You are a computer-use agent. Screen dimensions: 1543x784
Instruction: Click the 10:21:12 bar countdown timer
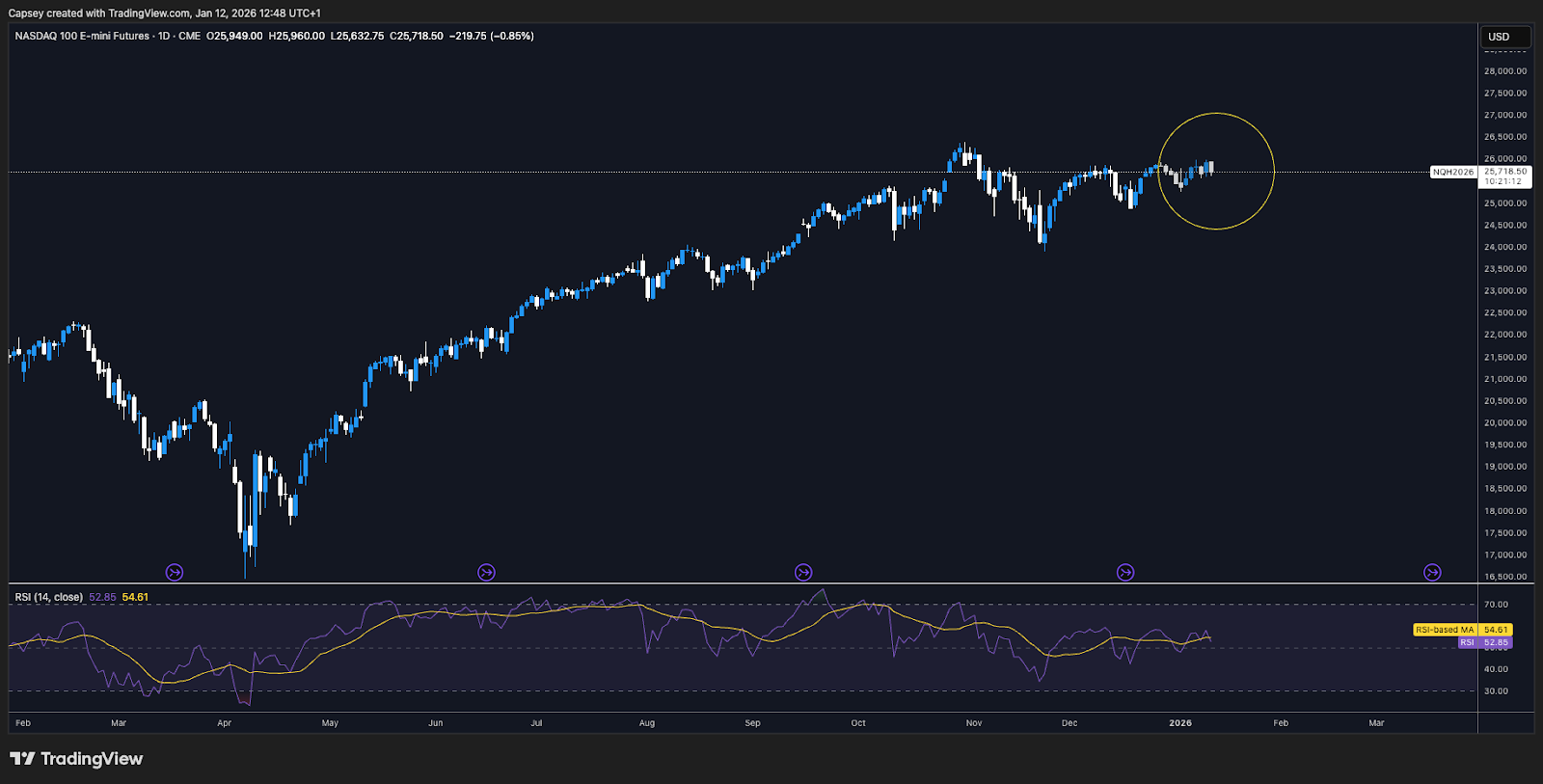(x=1503, y=181)
